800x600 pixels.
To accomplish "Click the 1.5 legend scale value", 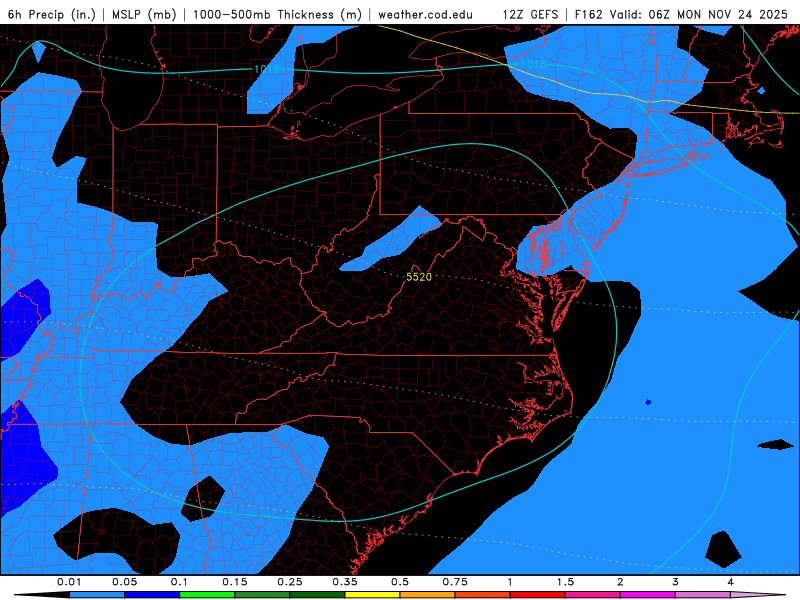I will point(565,582).
